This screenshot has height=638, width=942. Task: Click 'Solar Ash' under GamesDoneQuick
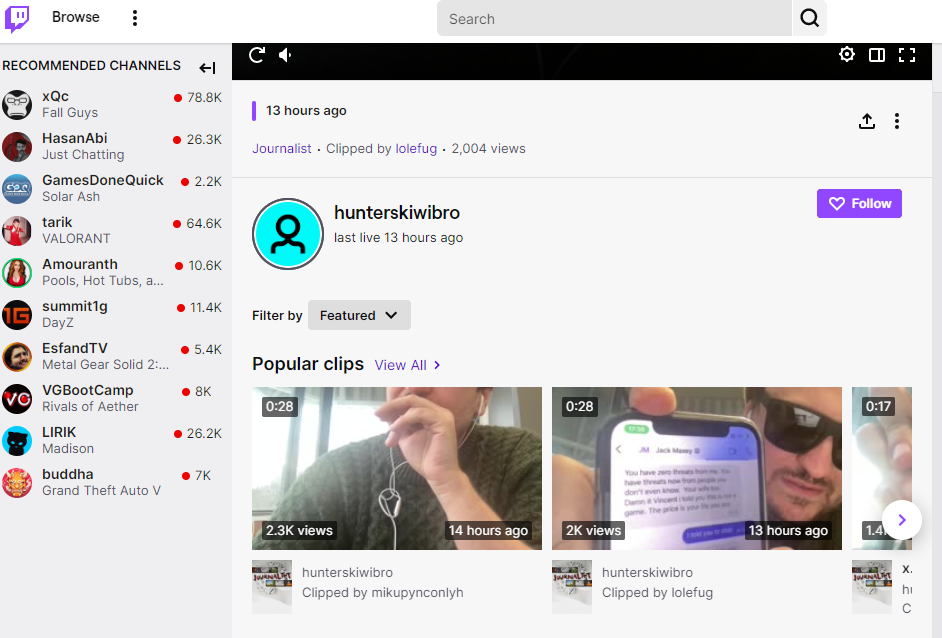pyautogui.click(x=71, y=197)
